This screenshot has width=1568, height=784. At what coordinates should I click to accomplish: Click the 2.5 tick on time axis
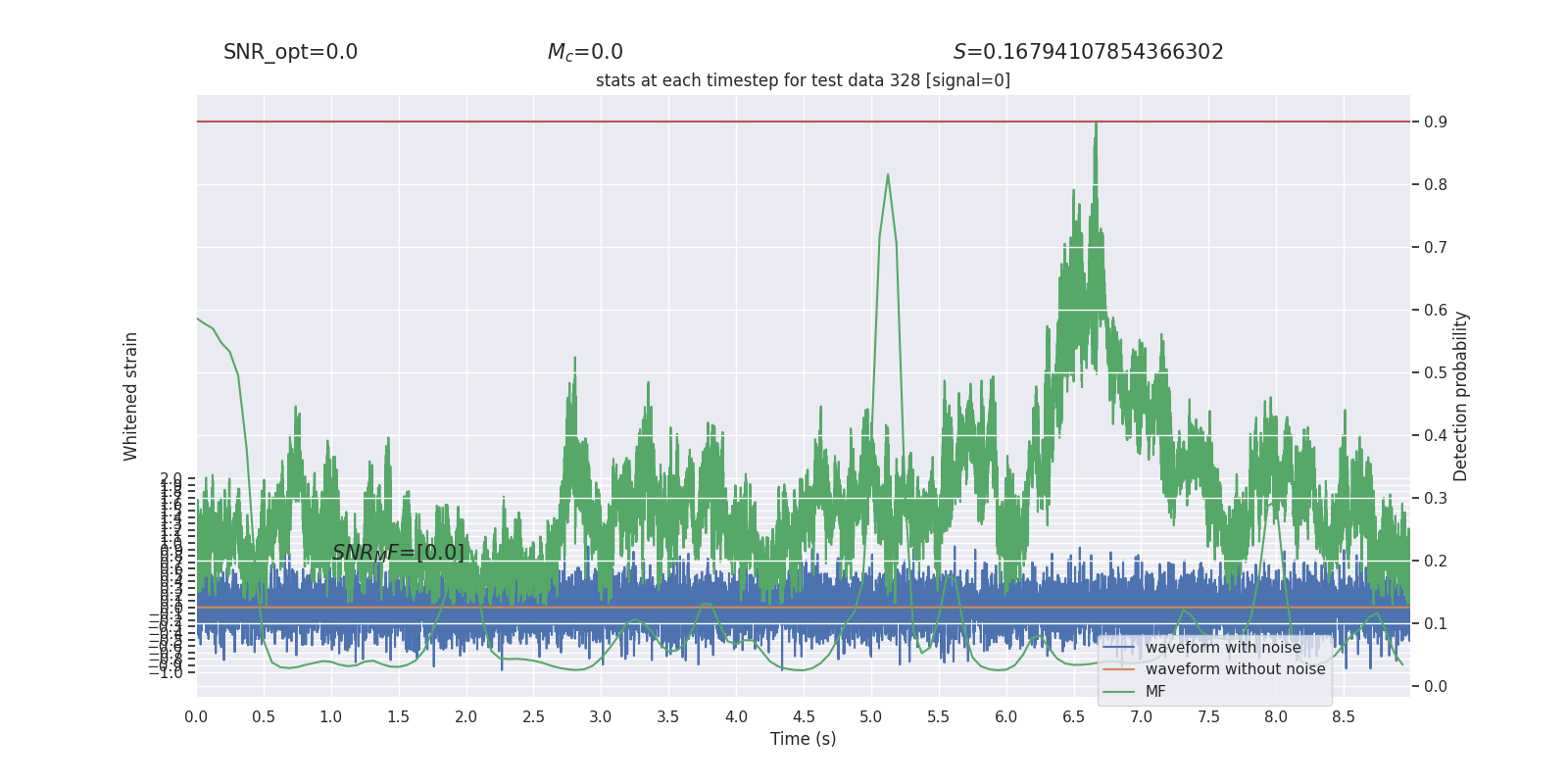(x=533, y=716)
